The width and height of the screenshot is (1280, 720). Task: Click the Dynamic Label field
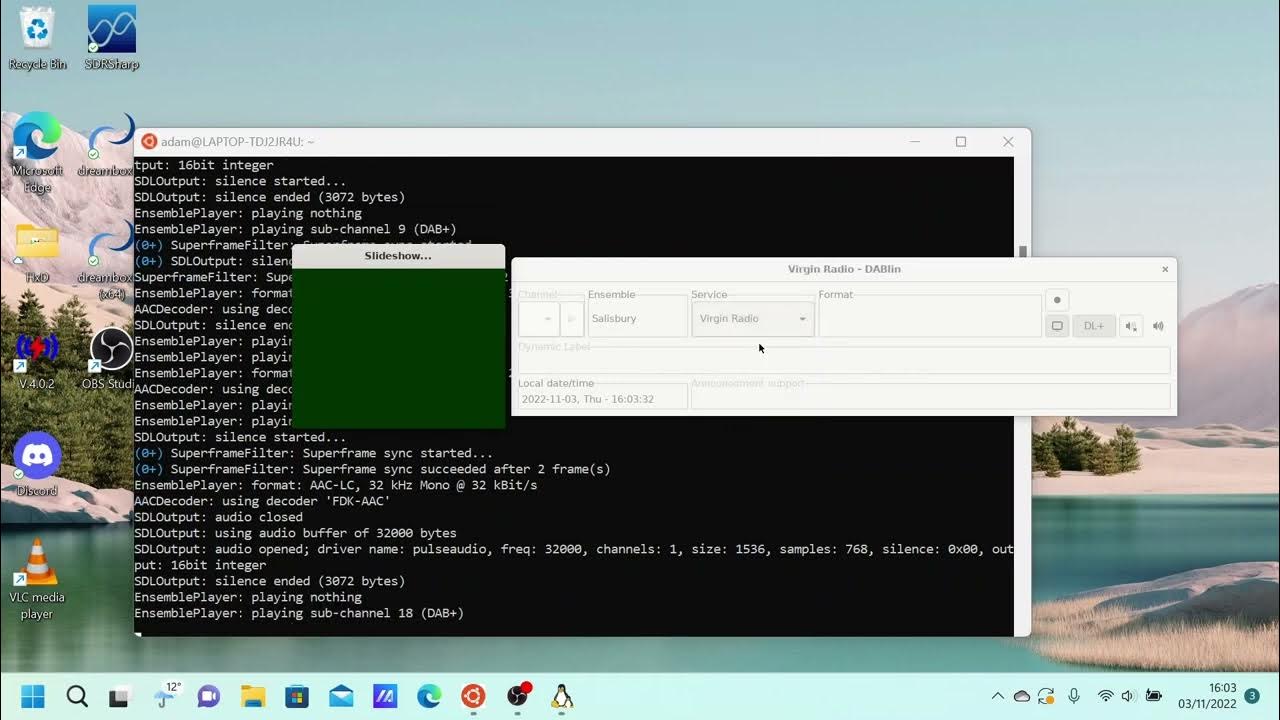pyautogui.click(x=844, y=361)
